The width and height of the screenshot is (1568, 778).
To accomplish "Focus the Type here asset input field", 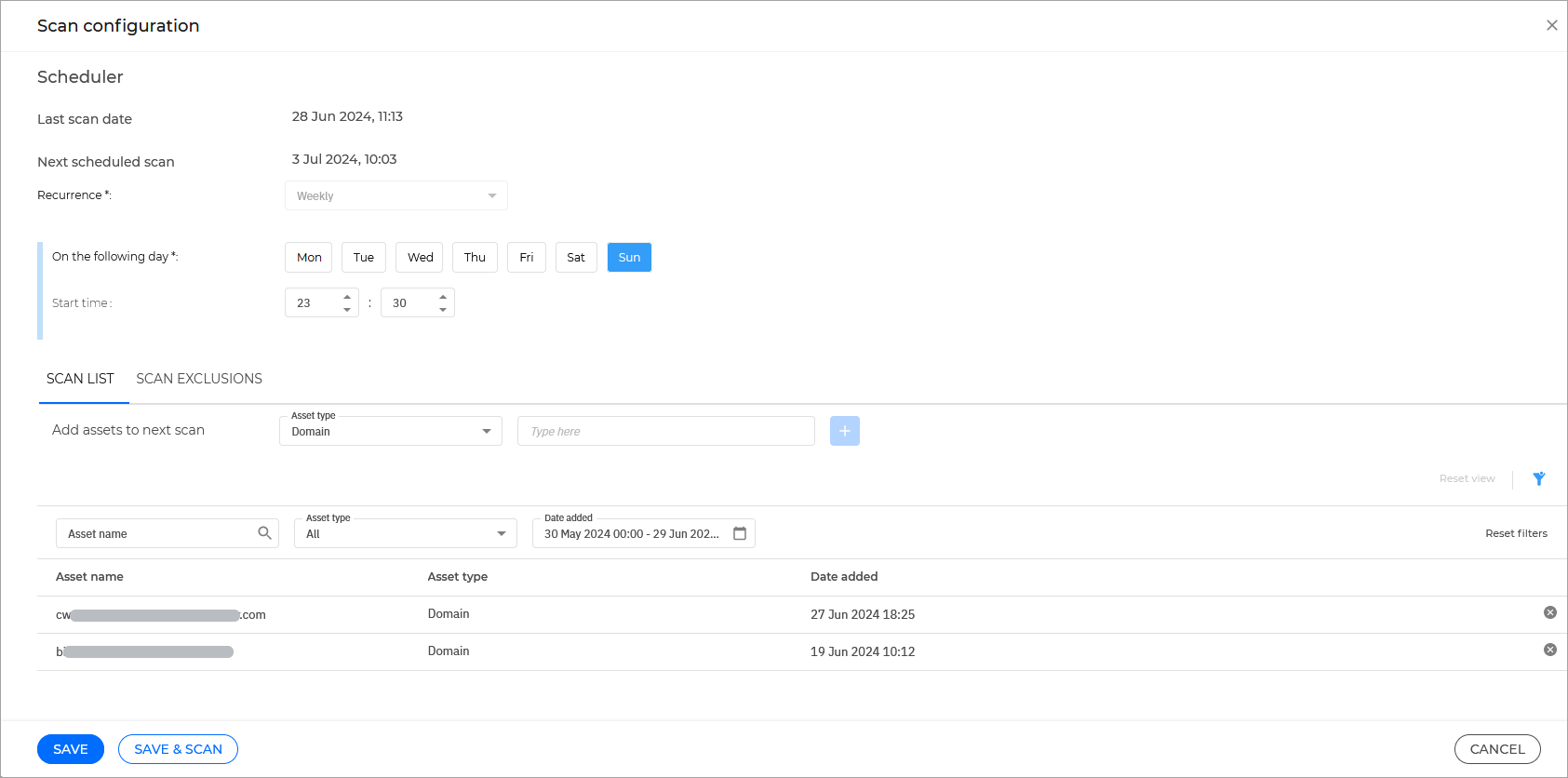I will tap(665, 431).
